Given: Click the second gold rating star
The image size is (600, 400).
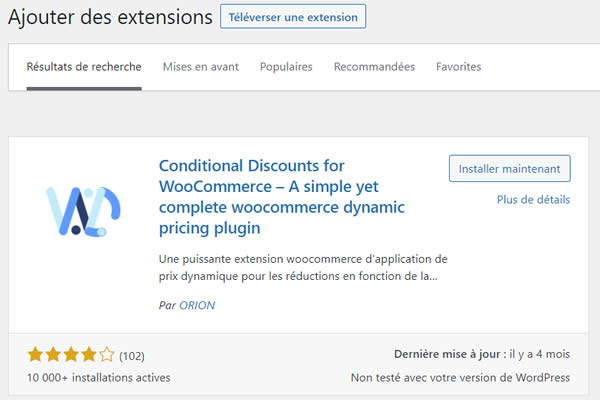Looking at the screenshot, I should [53, 354].
